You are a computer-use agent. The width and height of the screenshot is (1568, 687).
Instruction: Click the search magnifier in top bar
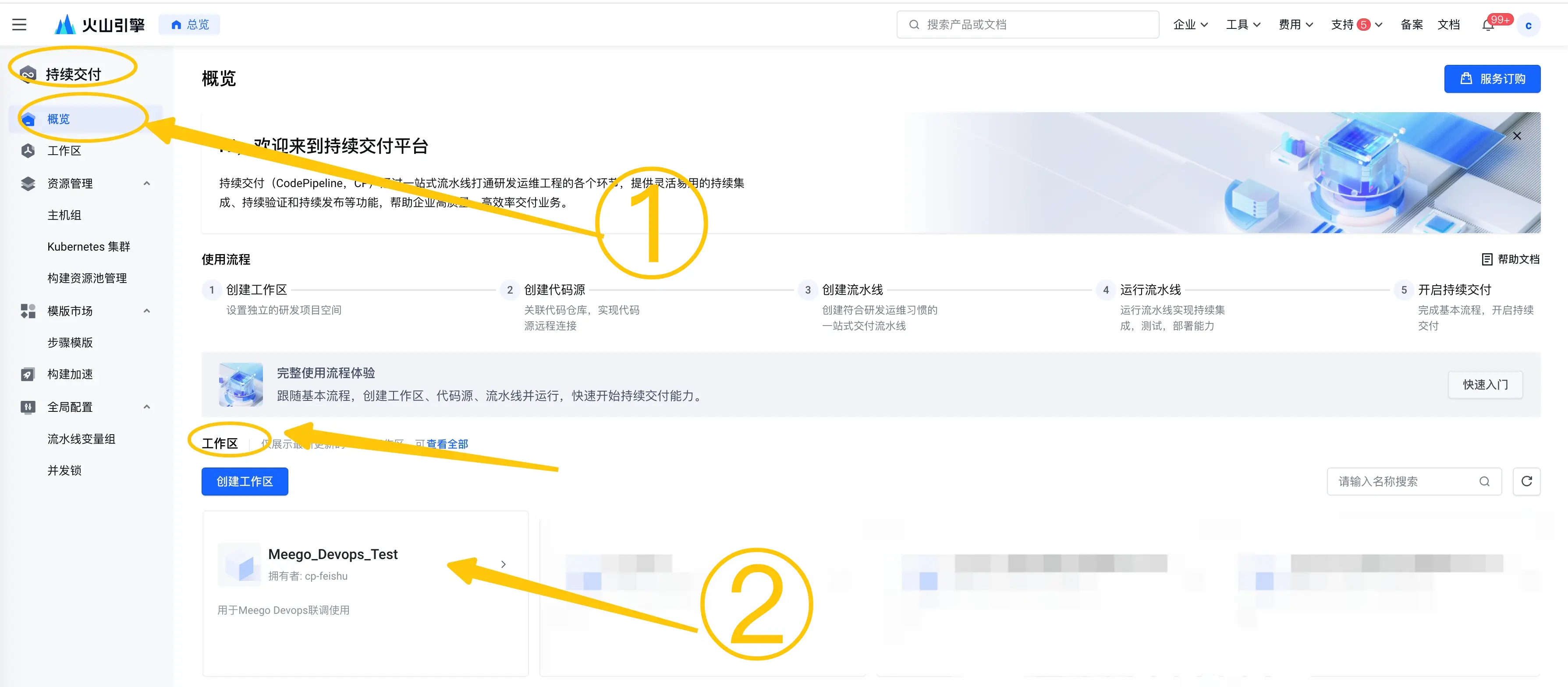click(x=914, y=25)
